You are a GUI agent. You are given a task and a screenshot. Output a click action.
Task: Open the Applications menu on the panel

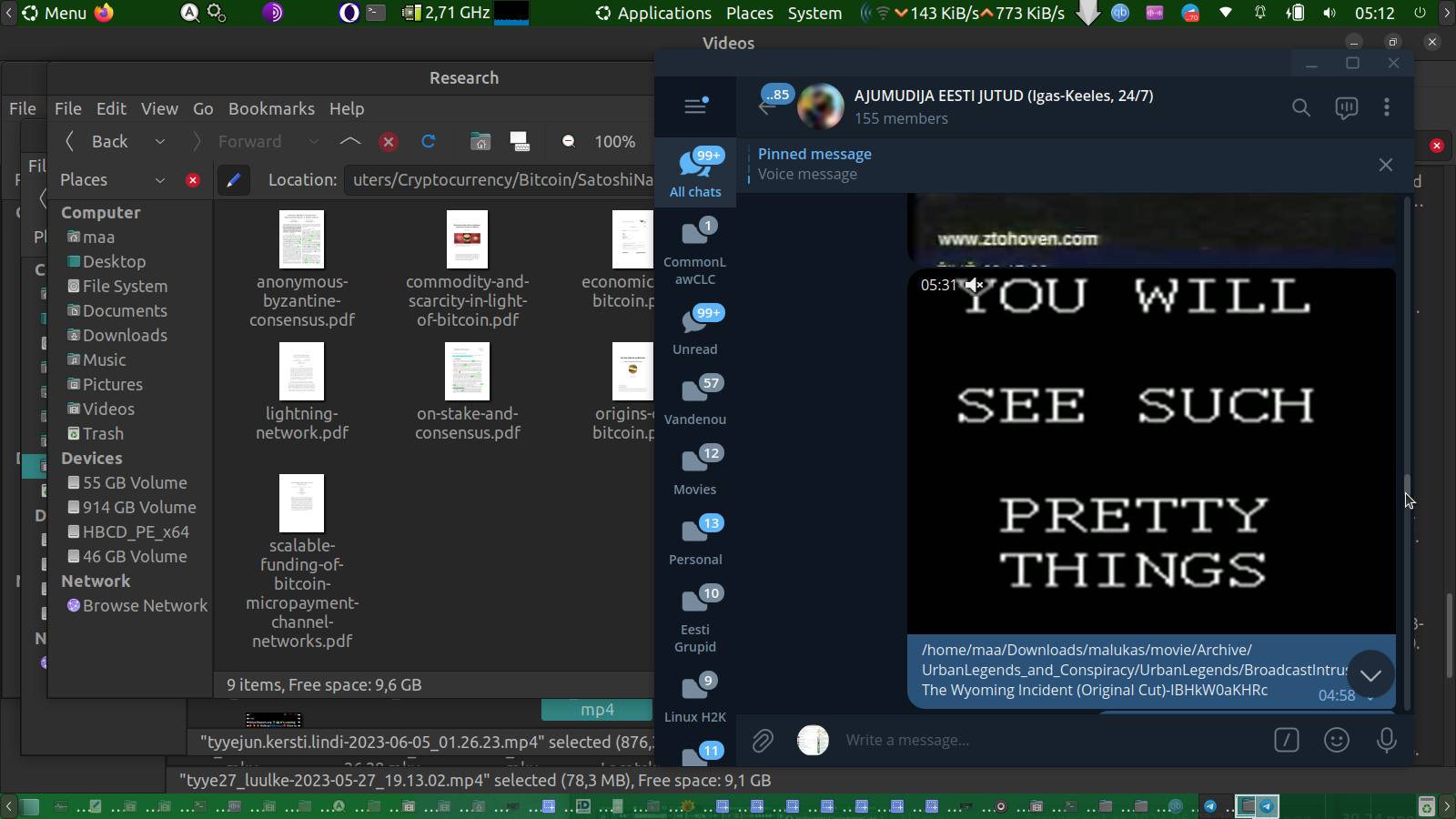coord(653,13)
